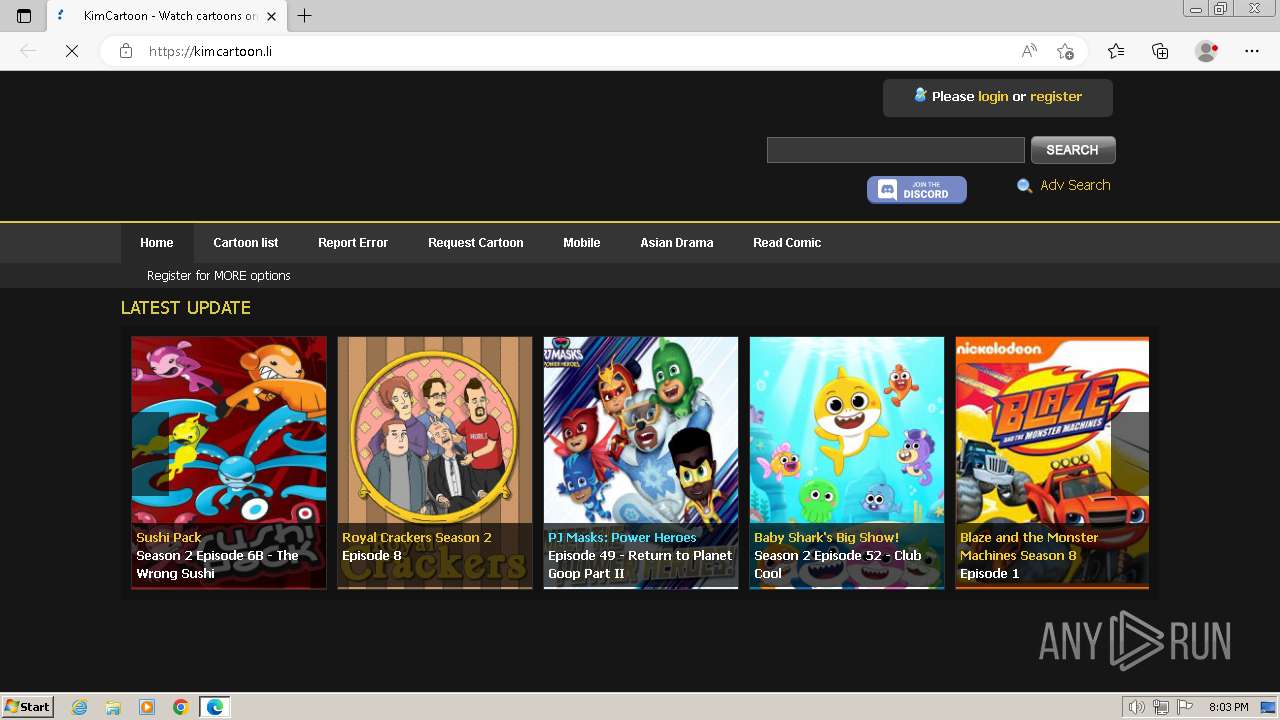Click Season 2 Episode 52 Club Cool caption
The height and width of the screenshot is (720, 1280).
(838, 564)
